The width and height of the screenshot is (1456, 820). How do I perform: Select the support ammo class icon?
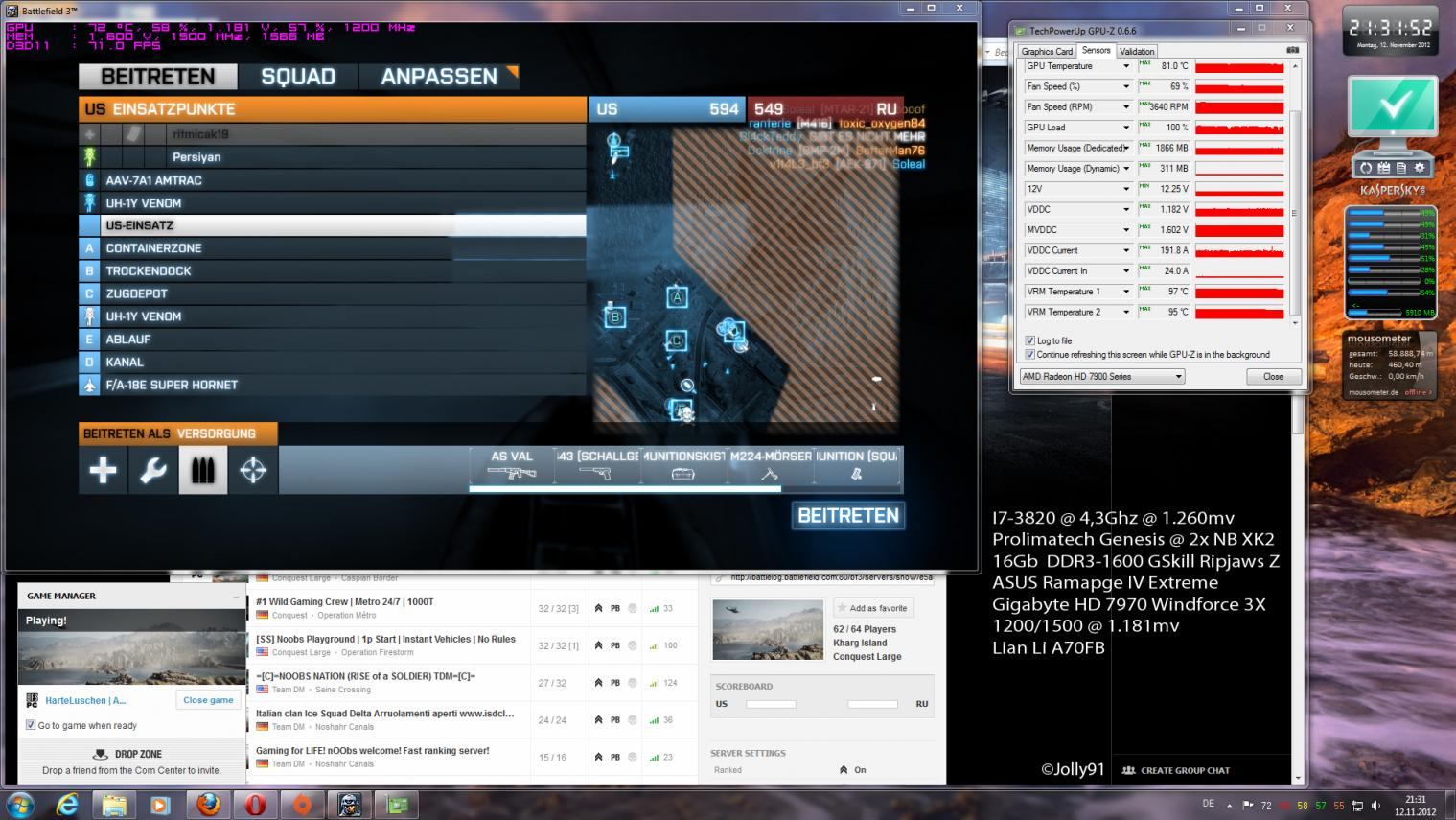pos(203,470)
